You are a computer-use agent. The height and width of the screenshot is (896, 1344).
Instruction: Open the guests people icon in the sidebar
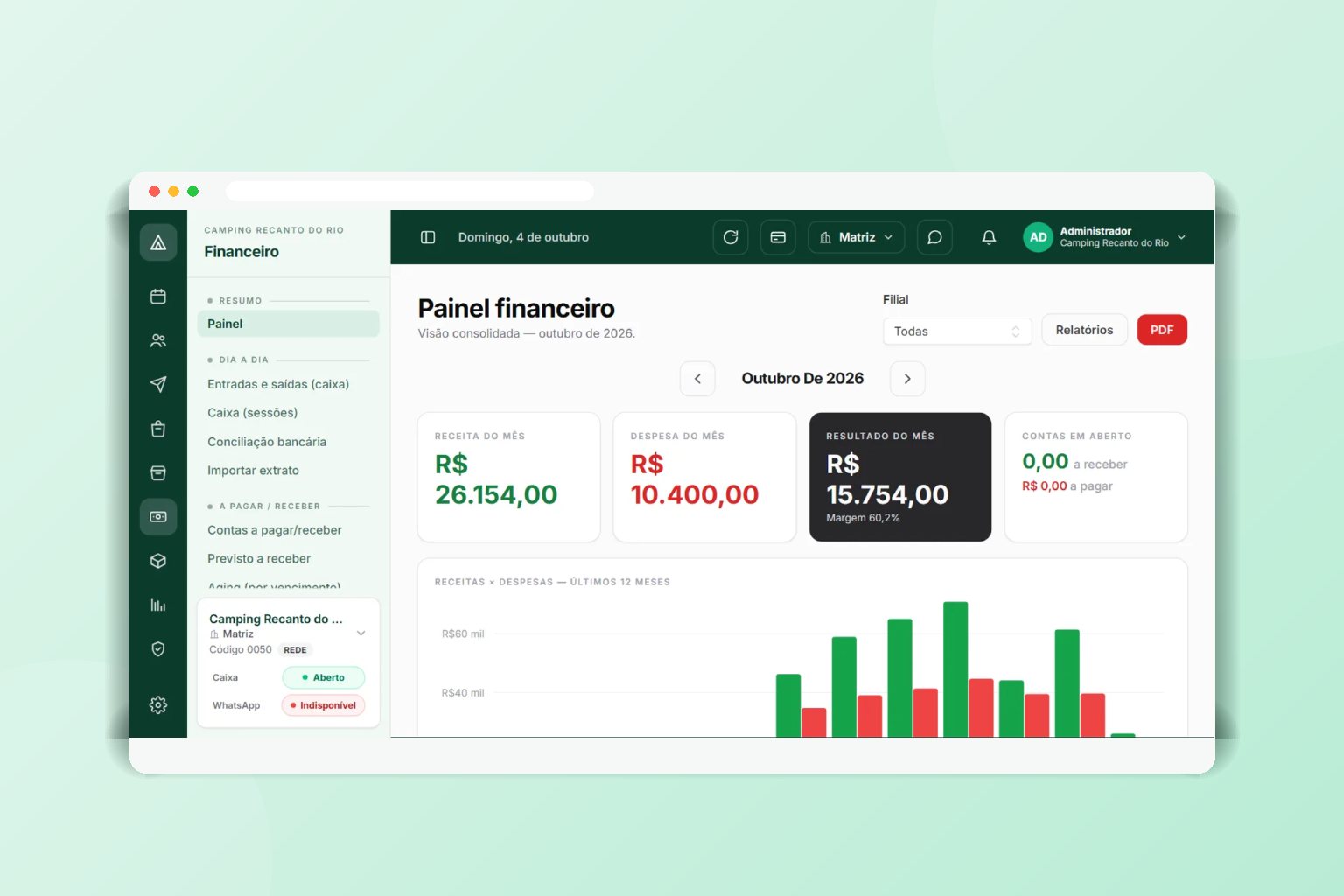pyautogui.click(x=158, y=340)
